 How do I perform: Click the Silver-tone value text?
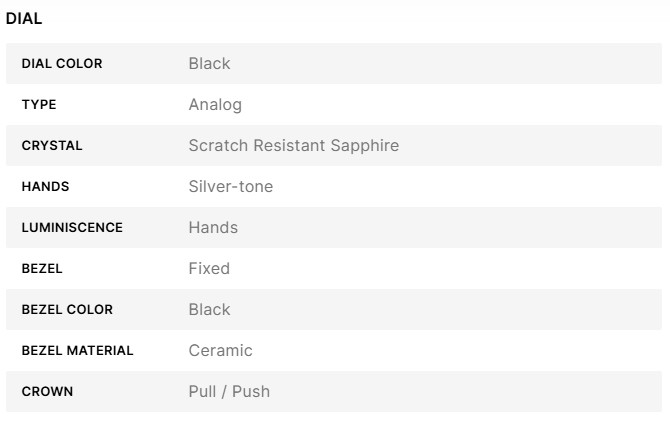point(230,187)
